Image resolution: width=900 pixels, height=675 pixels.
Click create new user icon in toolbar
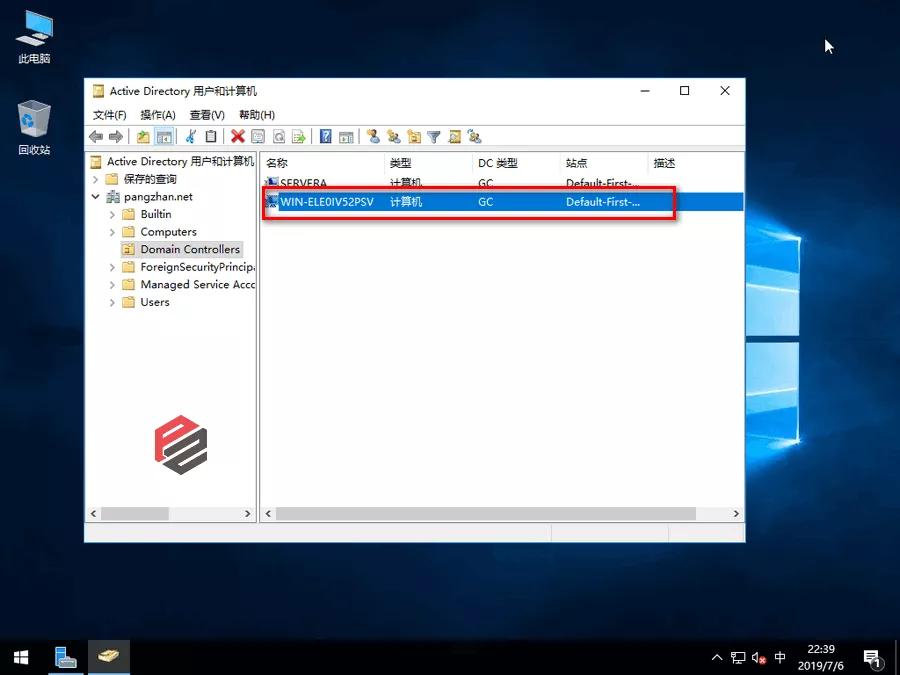point(373,137)
